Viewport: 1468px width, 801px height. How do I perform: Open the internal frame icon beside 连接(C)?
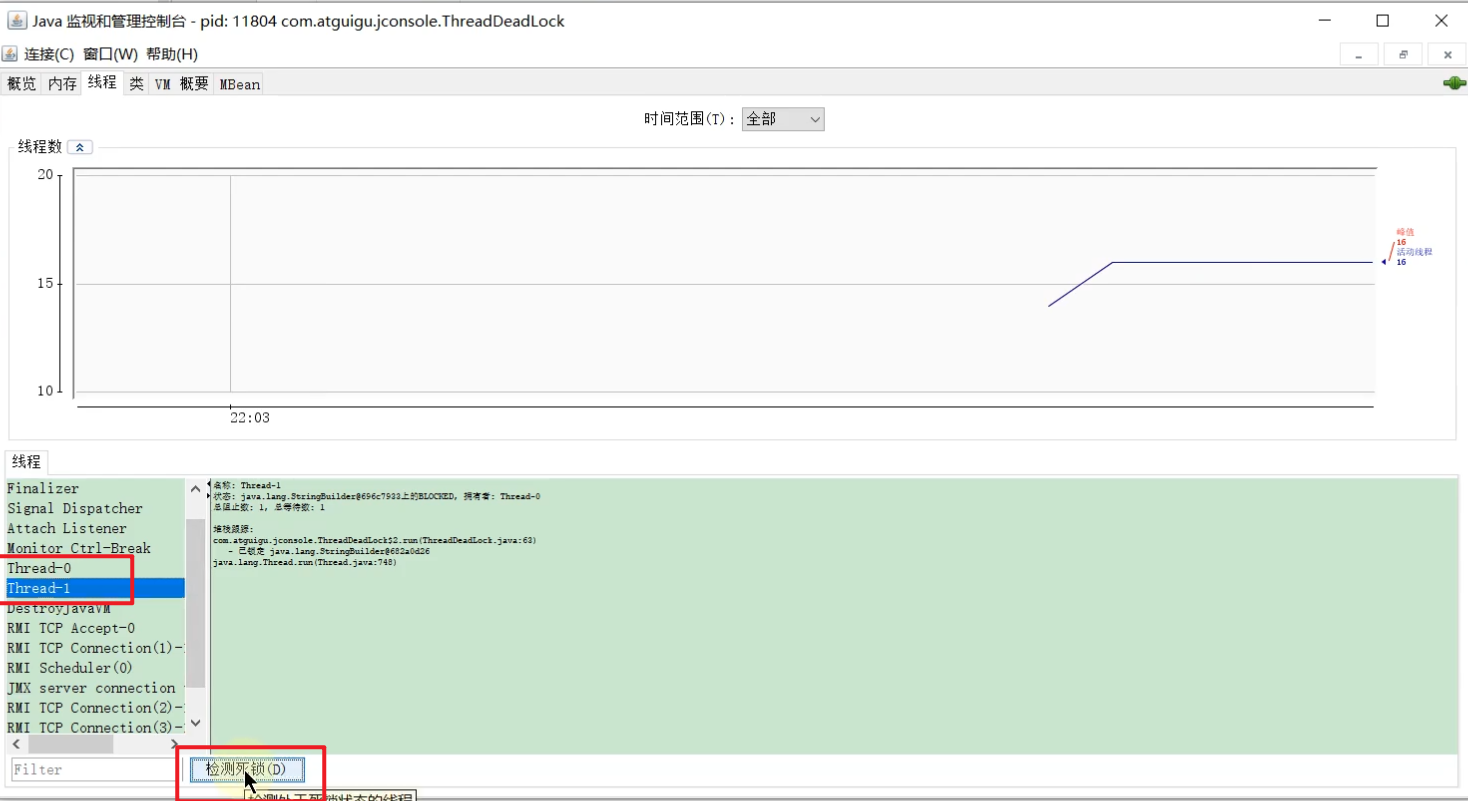click(x=11, y=54)
